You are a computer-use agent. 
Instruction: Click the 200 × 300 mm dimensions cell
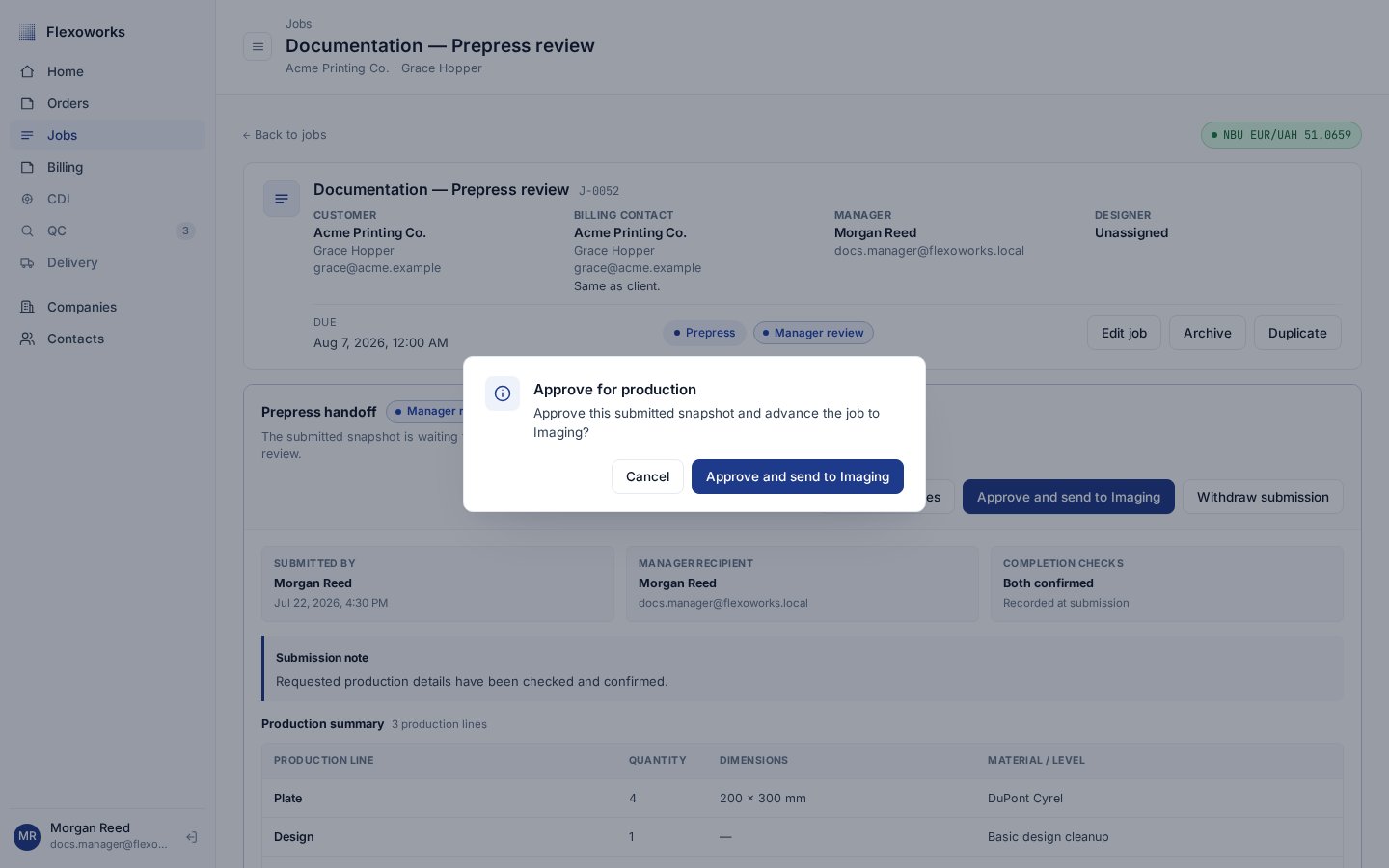click(x=763, y=799)
